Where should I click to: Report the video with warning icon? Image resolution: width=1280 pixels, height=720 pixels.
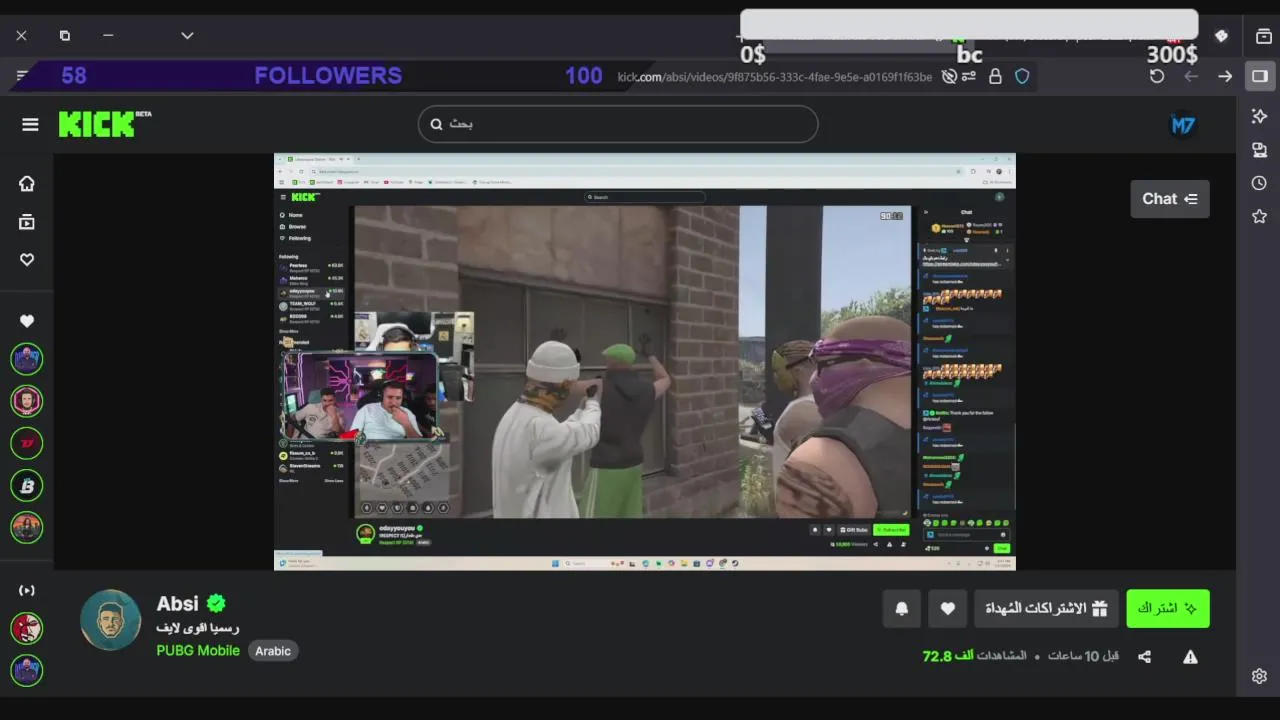(1190, 657)
